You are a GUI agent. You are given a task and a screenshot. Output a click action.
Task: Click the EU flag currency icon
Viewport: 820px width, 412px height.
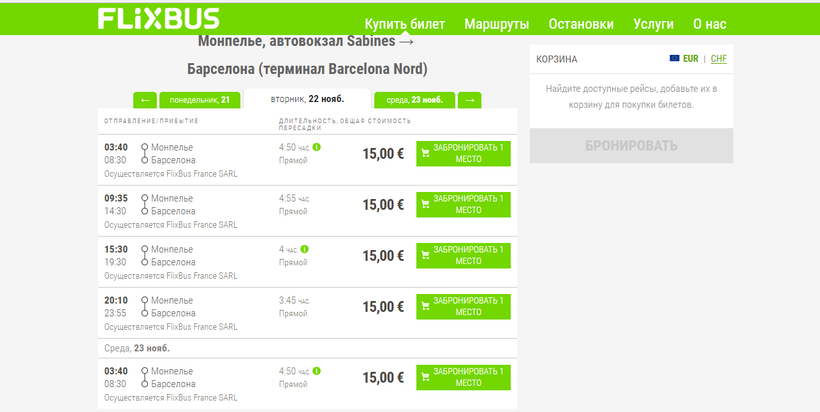pyautogui.click(x=675, y=59)
